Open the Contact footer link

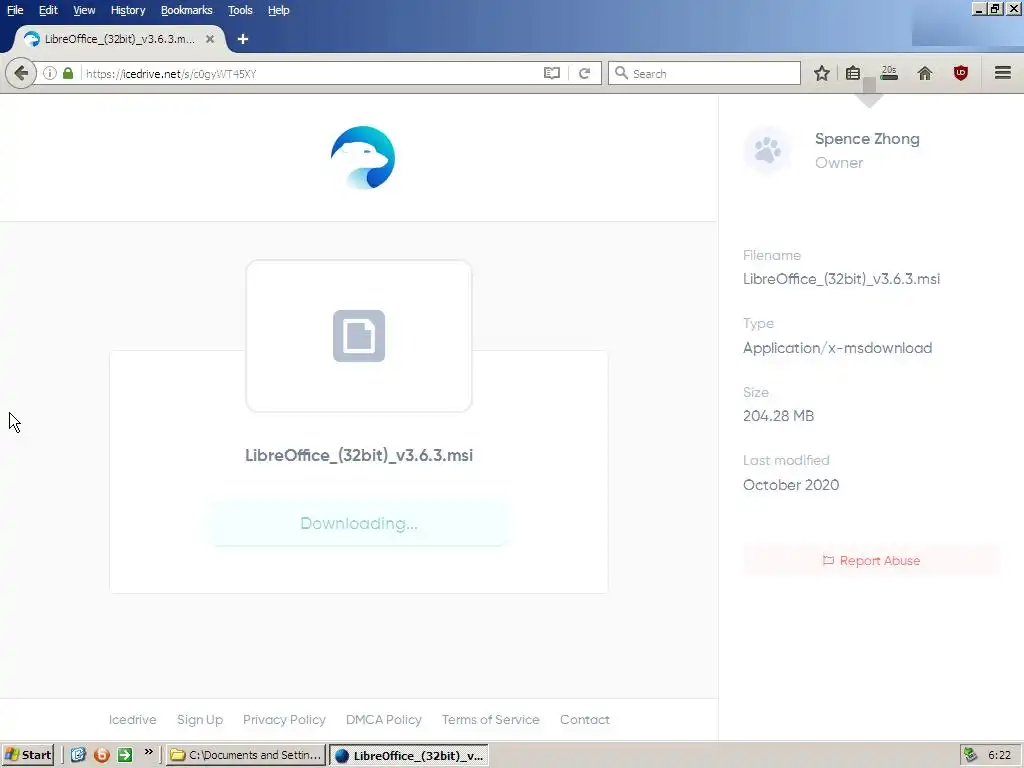pos(584,720)
